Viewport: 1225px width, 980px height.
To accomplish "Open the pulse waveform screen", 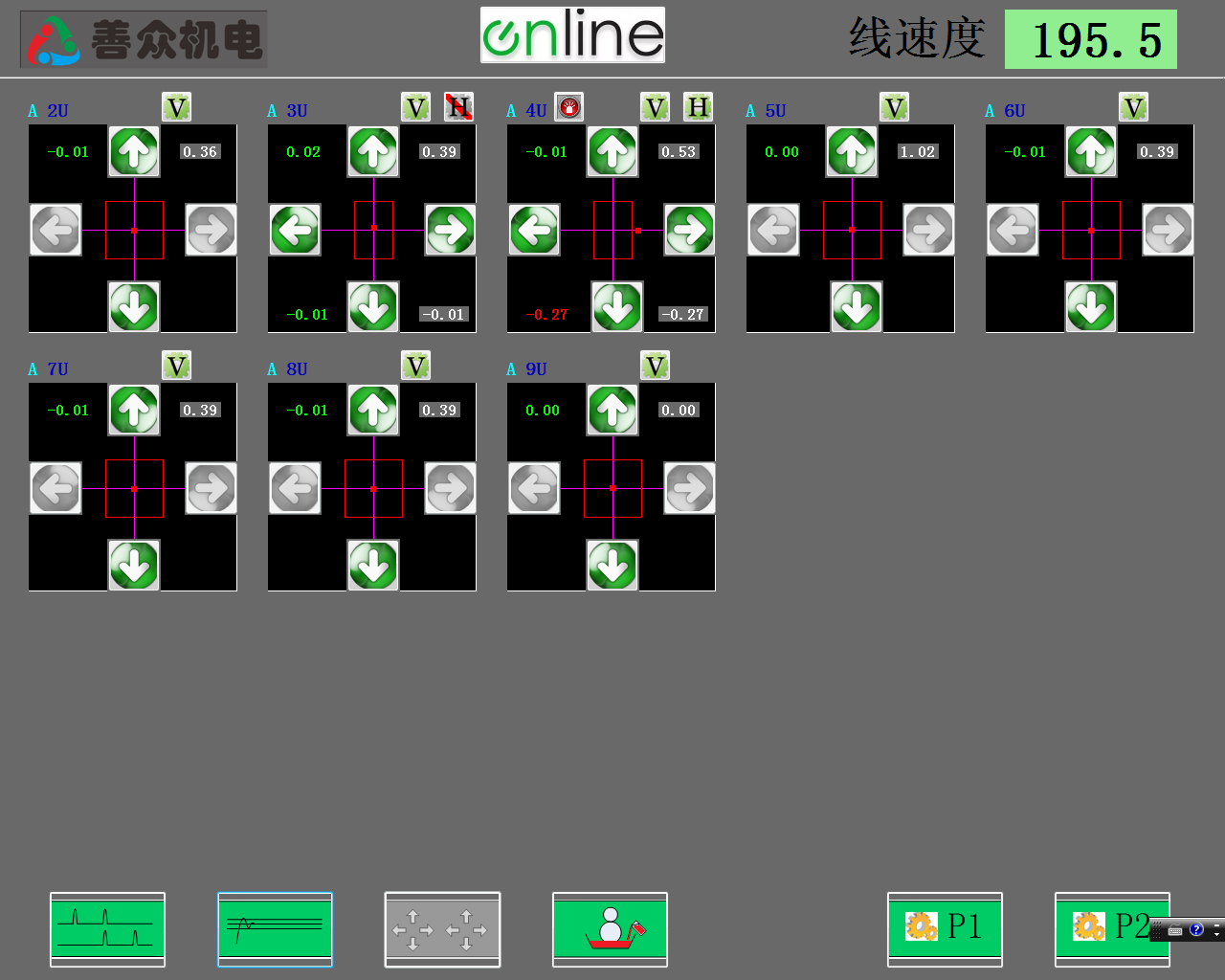I will 107,929.
